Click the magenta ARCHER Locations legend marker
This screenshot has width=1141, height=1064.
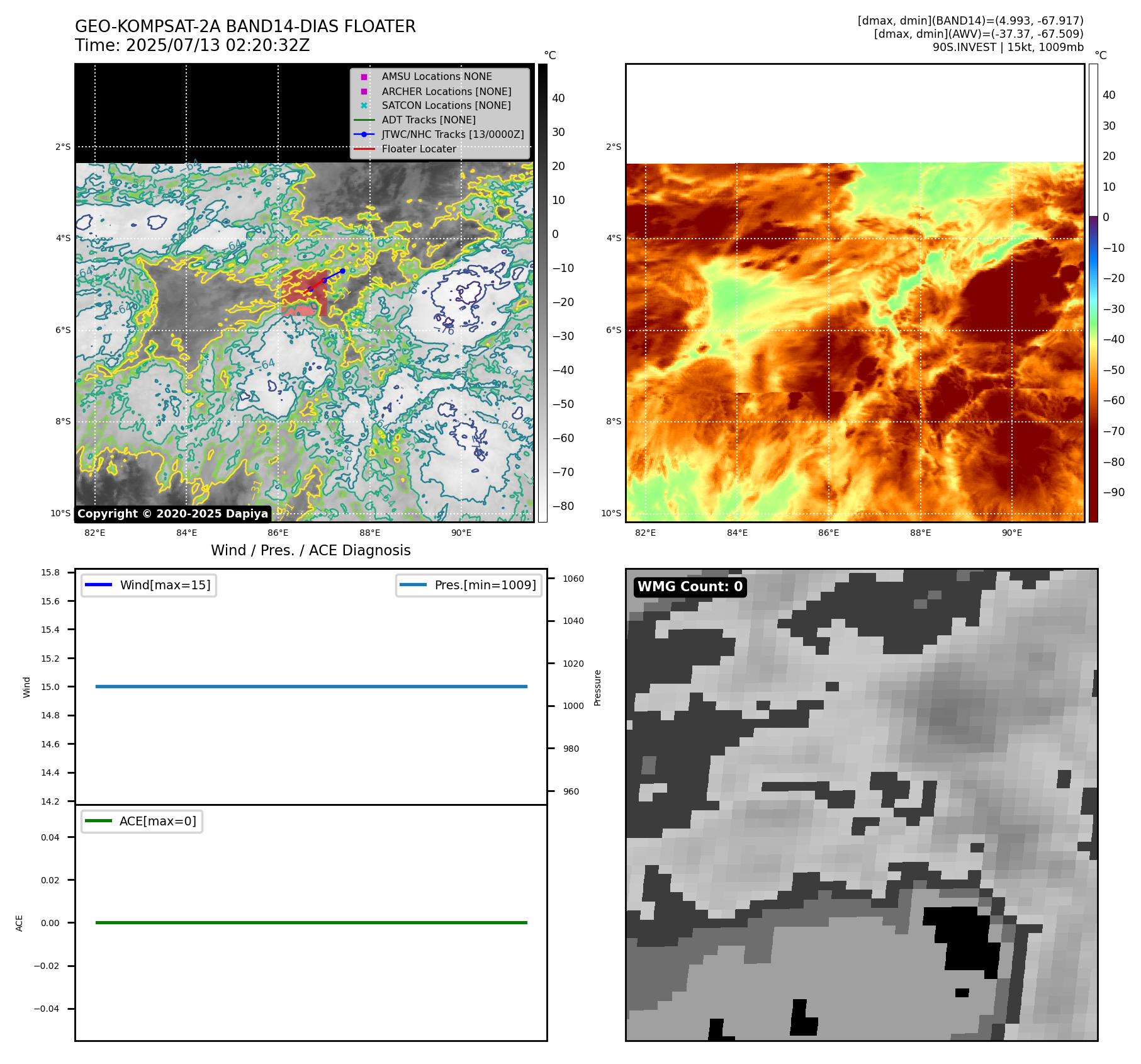(x=364, y=91)
